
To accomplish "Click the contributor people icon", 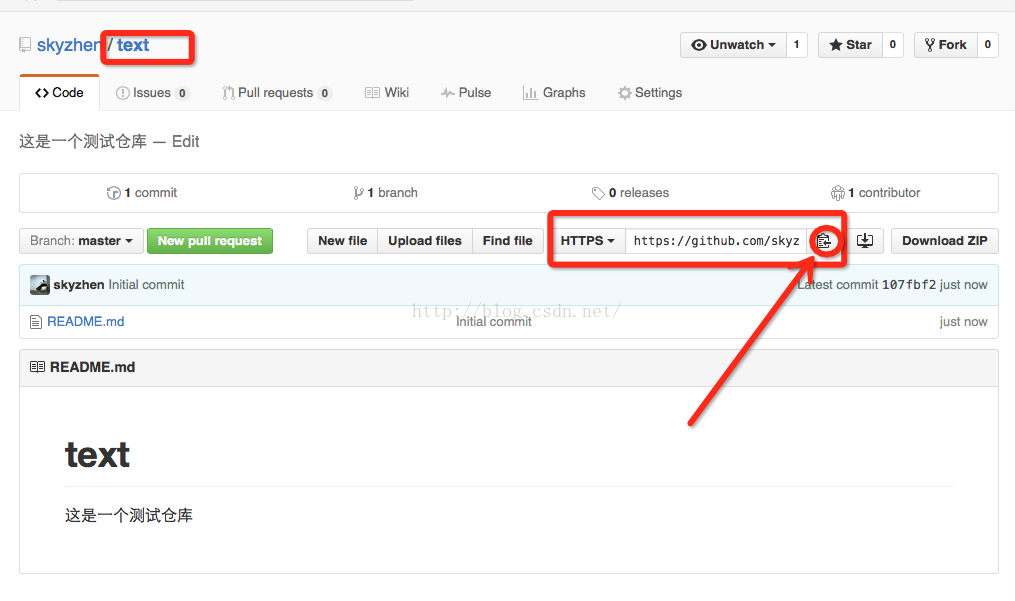I will pyautogui.click(x=838, y=193).
